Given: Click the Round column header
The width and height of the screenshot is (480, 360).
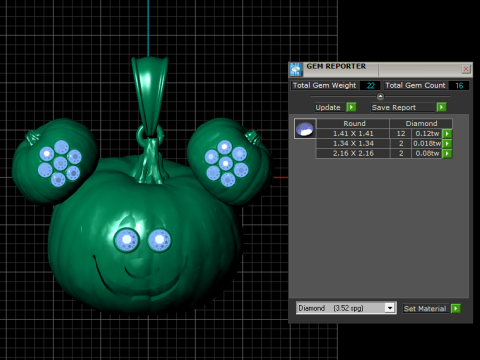Looking at the screenshot, I should pos(353,124).
